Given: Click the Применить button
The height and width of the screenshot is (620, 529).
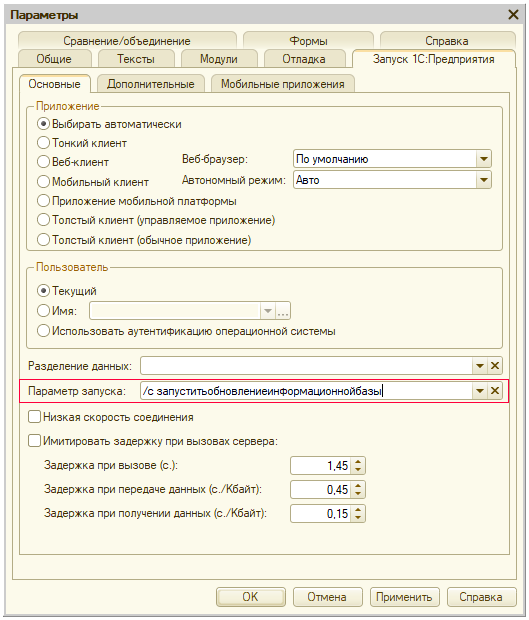Looking at the screenshot, I should [404, 597].
